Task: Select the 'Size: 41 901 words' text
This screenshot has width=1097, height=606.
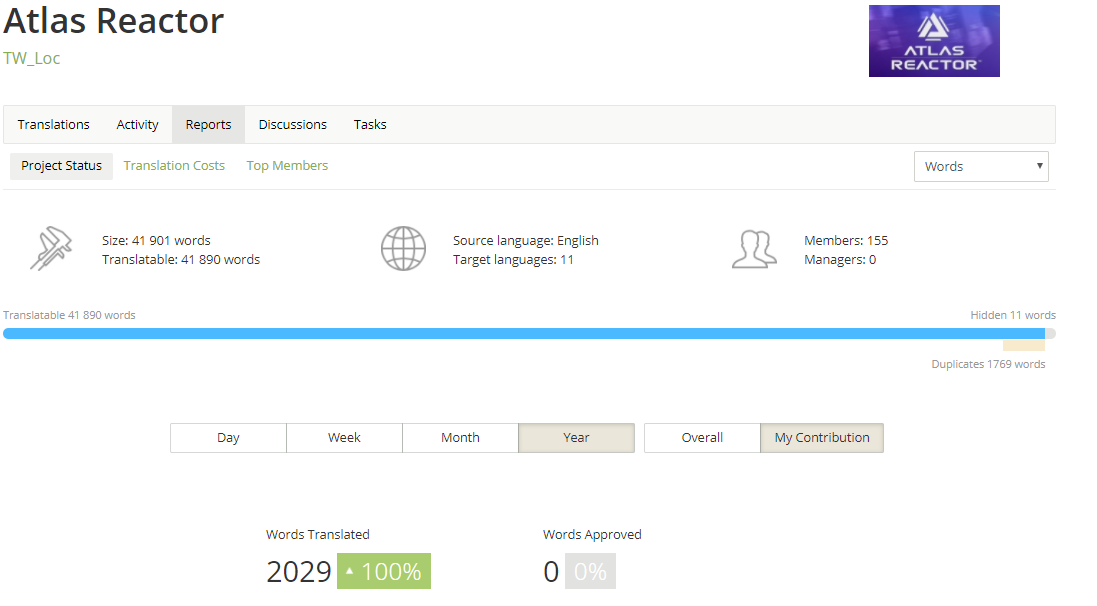Action: [x=156, y=241]
